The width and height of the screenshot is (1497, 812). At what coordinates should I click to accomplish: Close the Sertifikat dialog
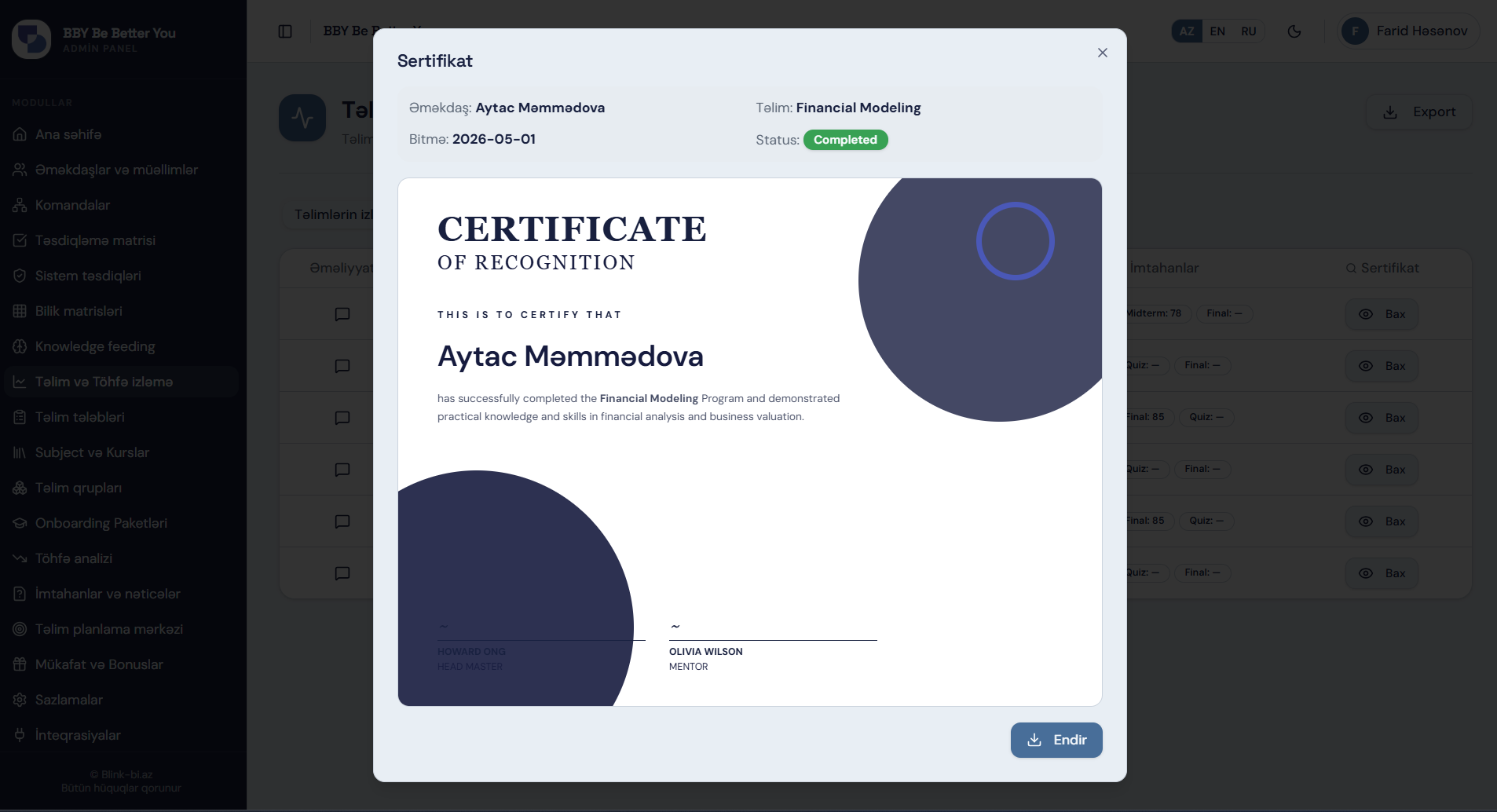click(1102, 53)
